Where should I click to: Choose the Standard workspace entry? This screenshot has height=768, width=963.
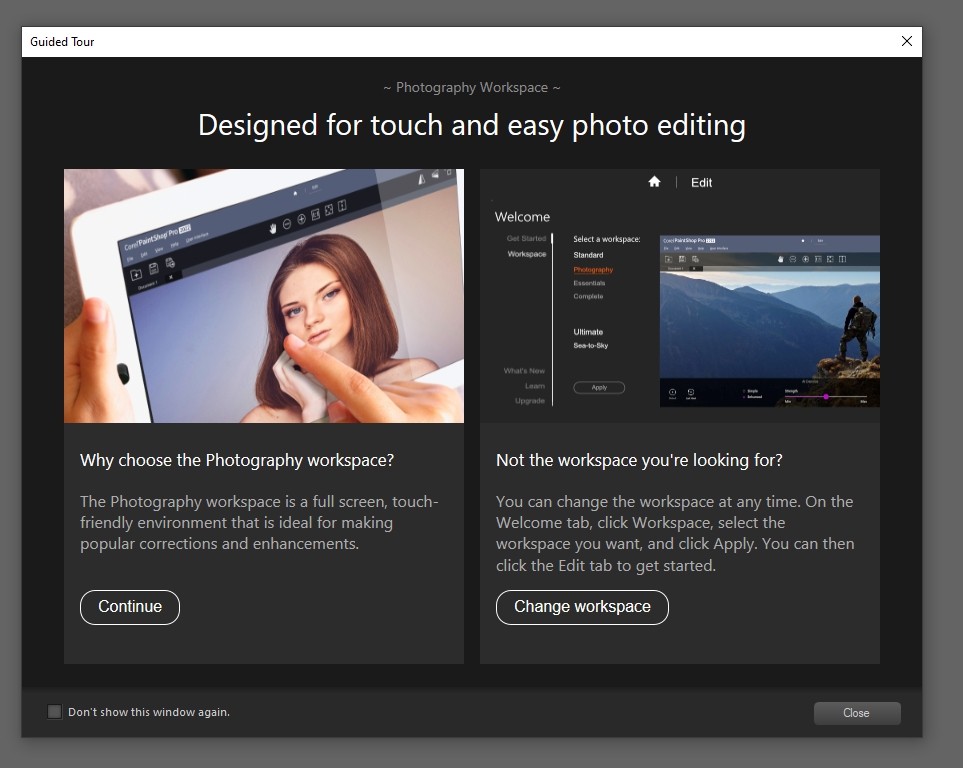click(588, 255)
